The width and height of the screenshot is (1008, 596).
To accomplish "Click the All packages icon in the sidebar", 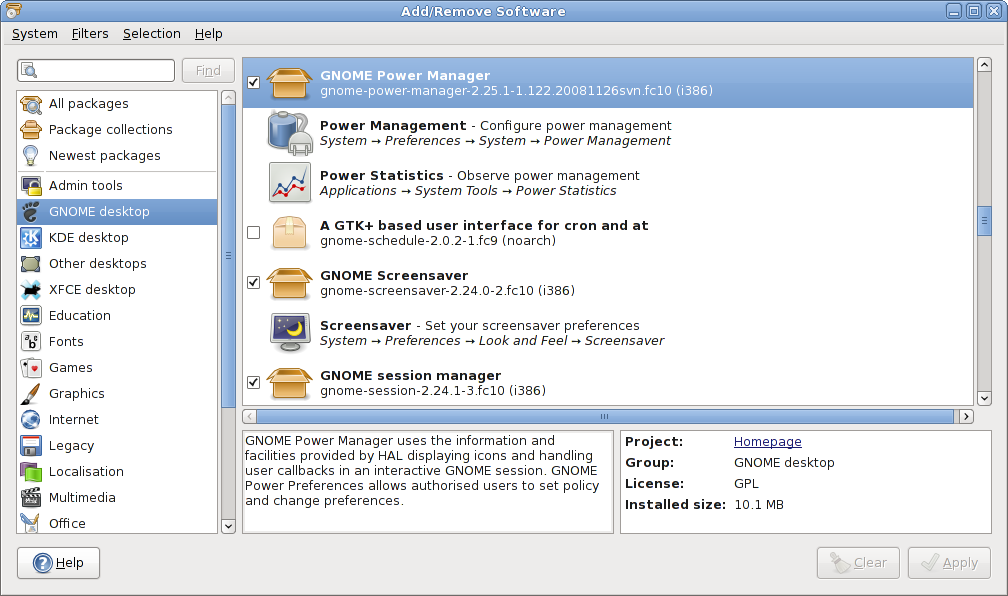I will 31,104.
